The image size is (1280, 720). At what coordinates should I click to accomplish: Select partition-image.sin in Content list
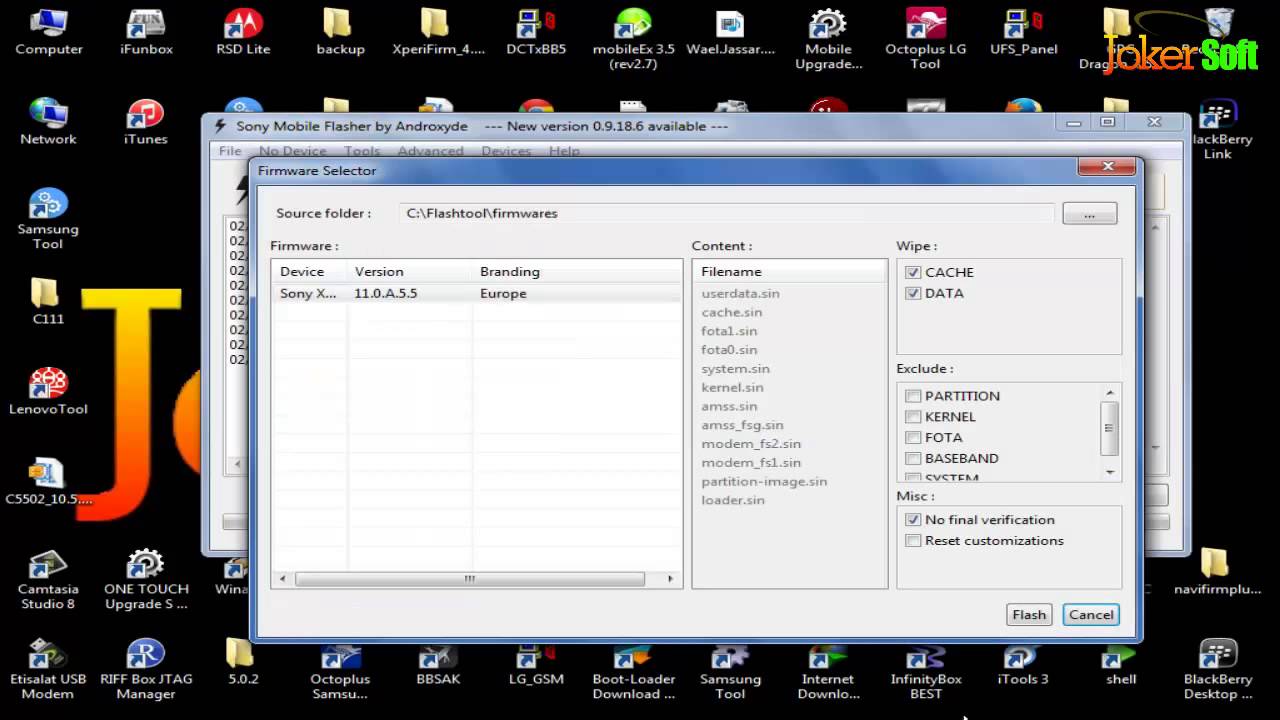click(x=764, y=482)
